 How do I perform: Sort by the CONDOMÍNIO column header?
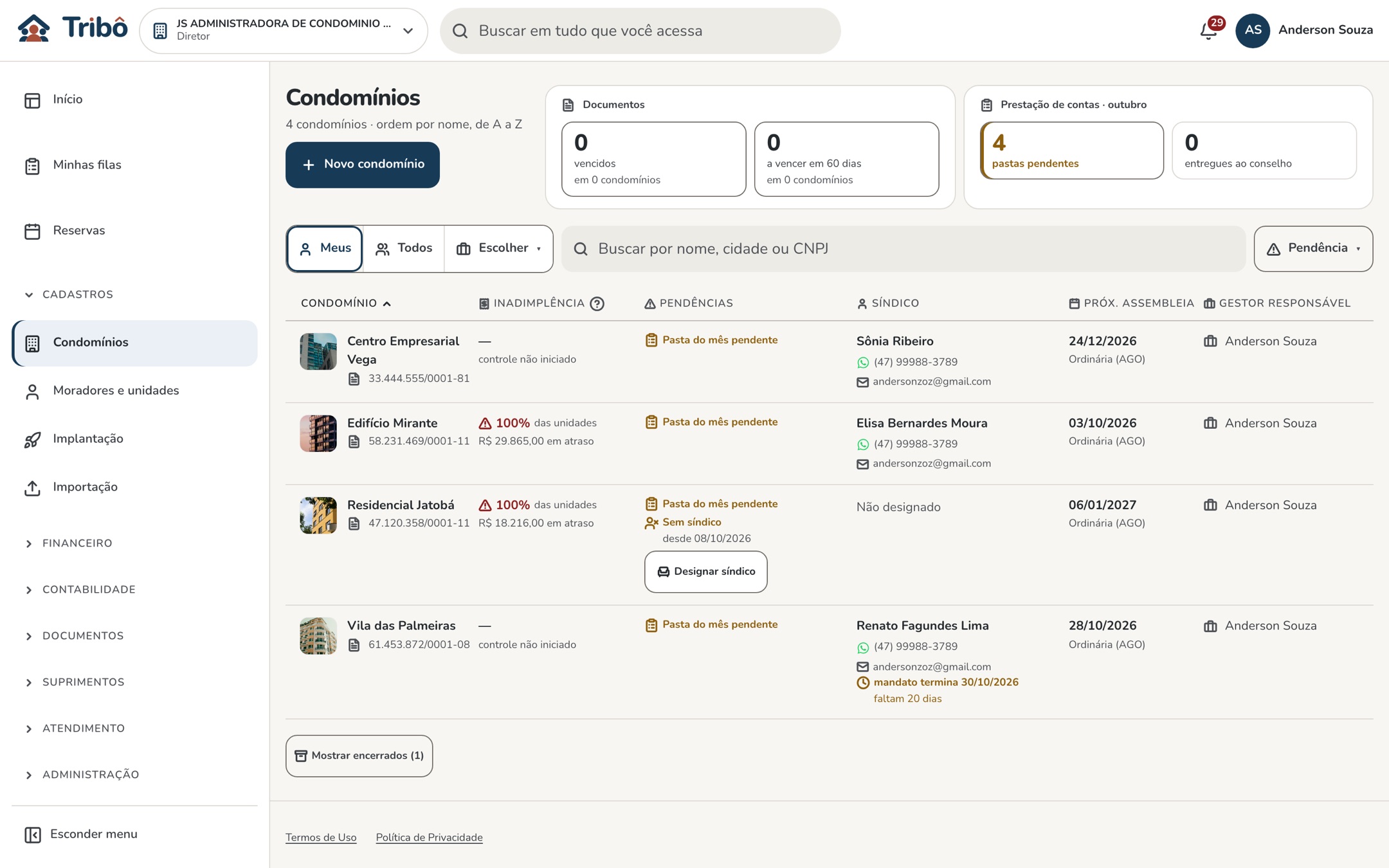click(x=346, y=303)
